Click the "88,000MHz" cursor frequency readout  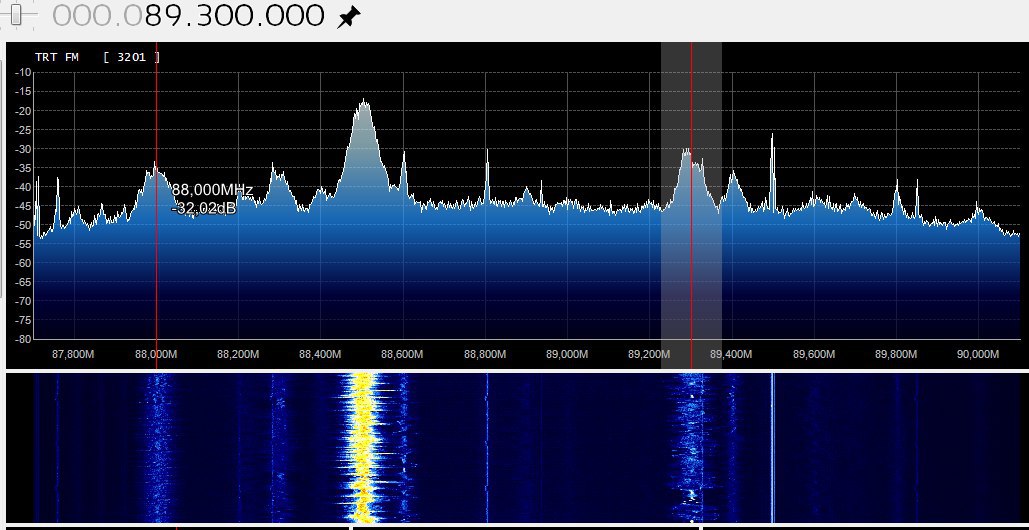pyautogui.click(x=212, y=190)
